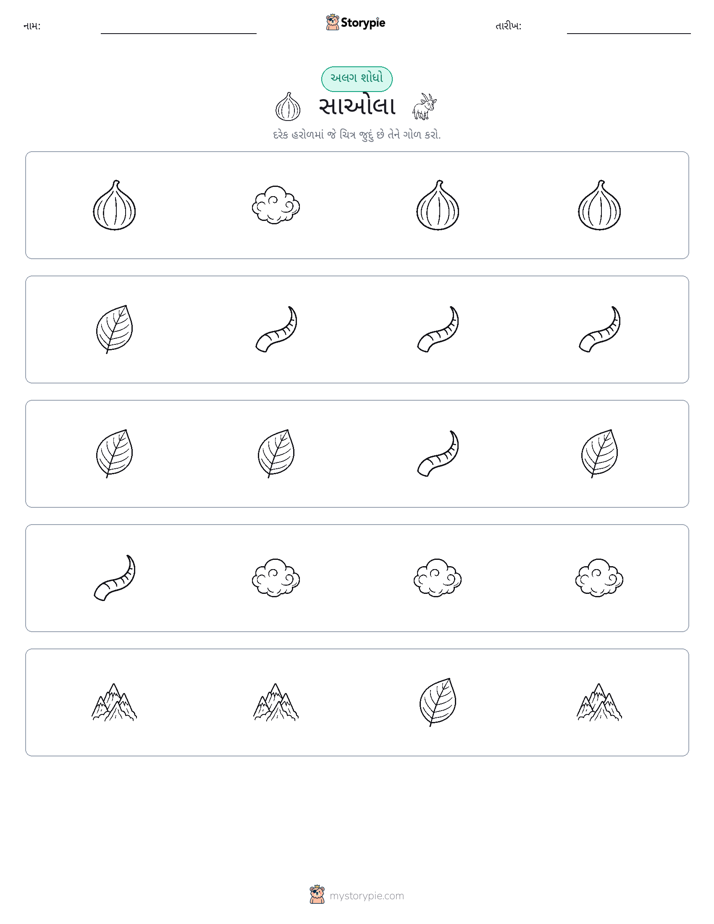Open the mystorypie.com footer link
Viewport: 714px width, 924px height.
[x=366, y=896]
